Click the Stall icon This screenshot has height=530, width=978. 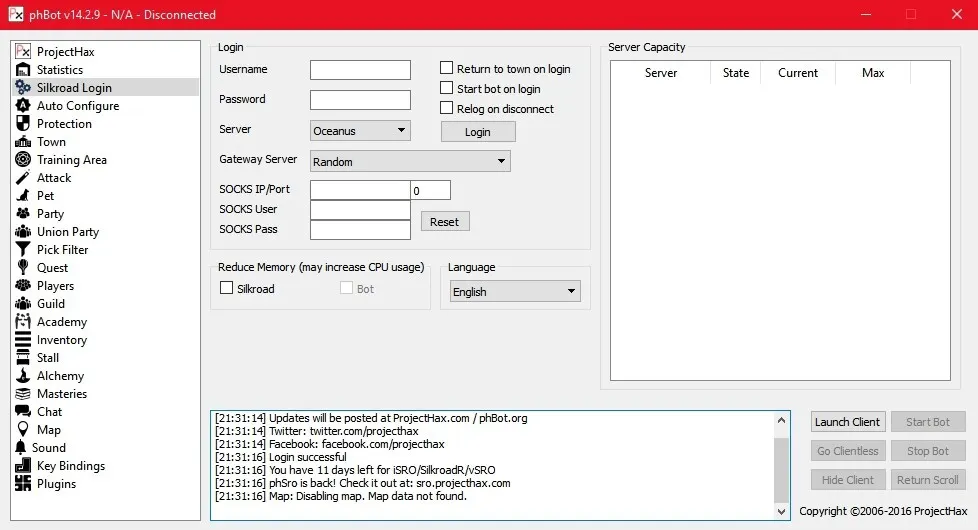[x=23, y=357]
